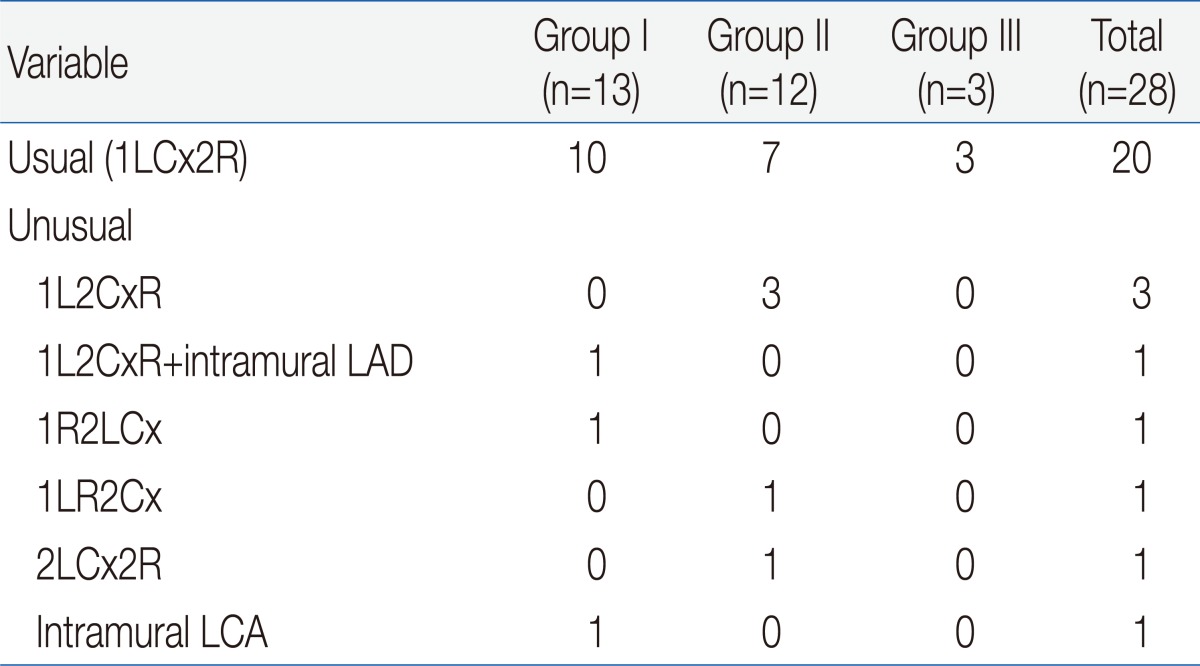Select the Group I (n=13) header
This screenshot has height=666, width=1200.
pos(592,65)
